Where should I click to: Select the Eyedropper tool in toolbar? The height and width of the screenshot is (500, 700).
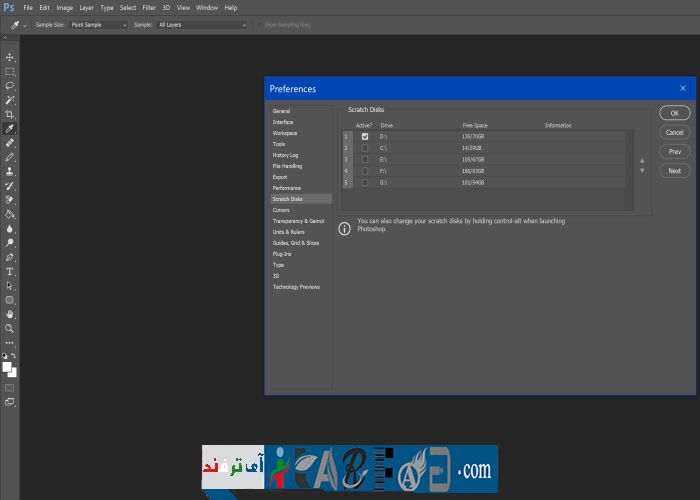pyautogui.click(x=10, y=129)
